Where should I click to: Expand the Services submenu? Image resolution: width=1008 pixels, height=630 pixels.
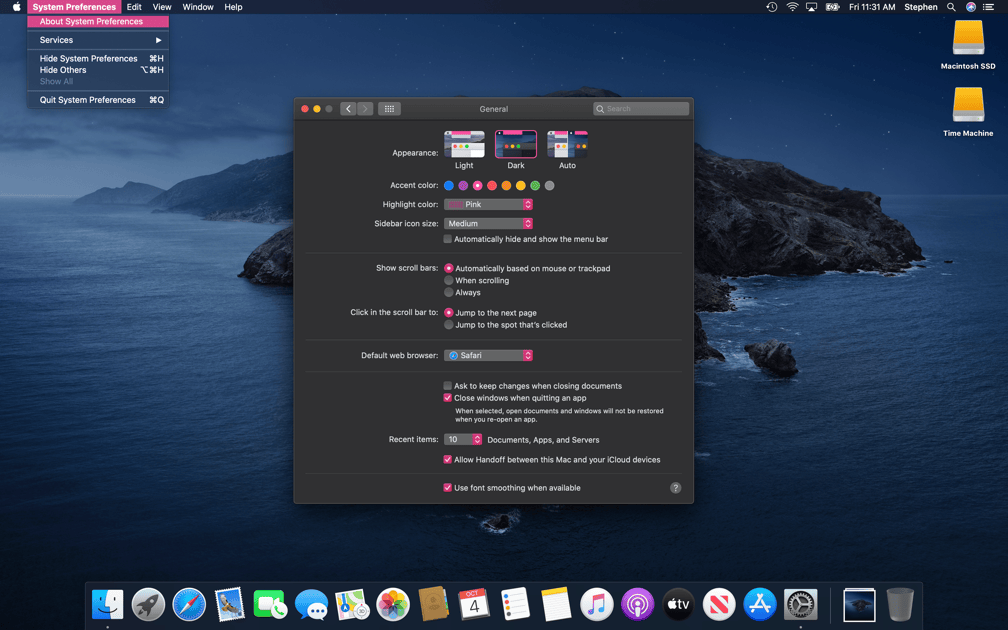point(98,40)
